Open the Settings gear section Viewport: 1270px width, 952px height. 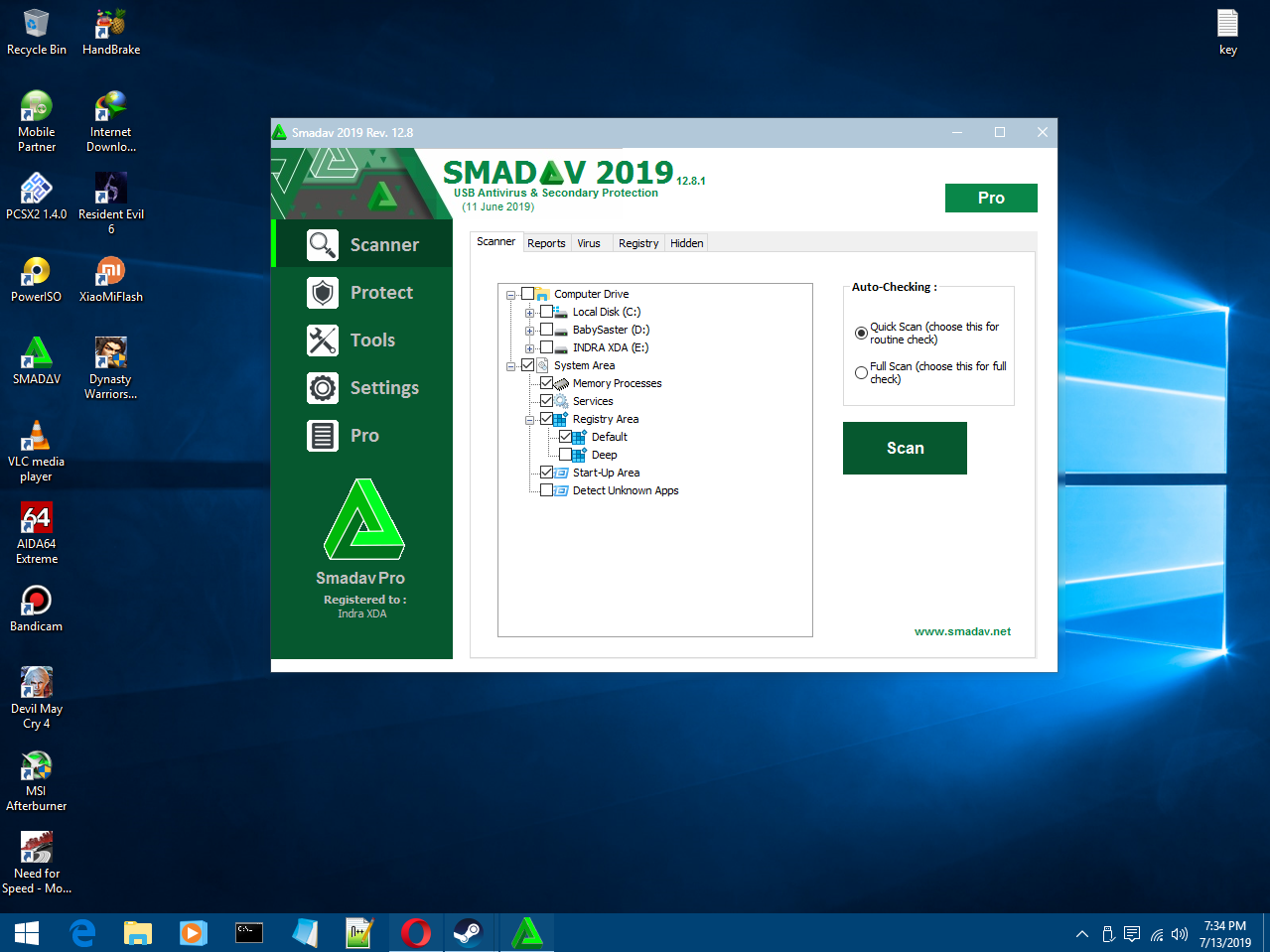(363, 387)
